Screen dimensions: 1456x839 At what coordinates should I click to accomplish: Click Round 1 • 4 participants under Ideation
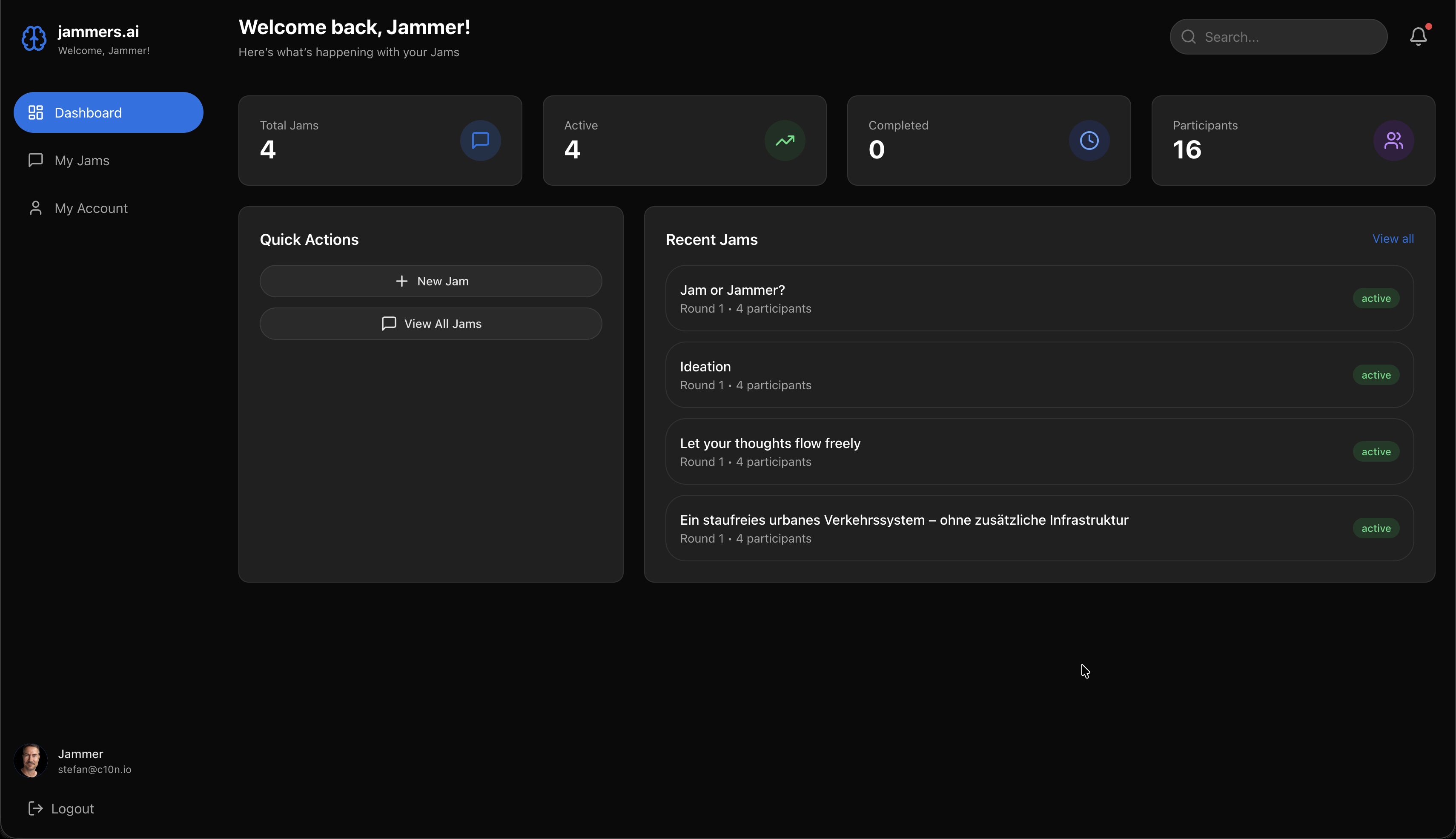click(x=745, y=385)
